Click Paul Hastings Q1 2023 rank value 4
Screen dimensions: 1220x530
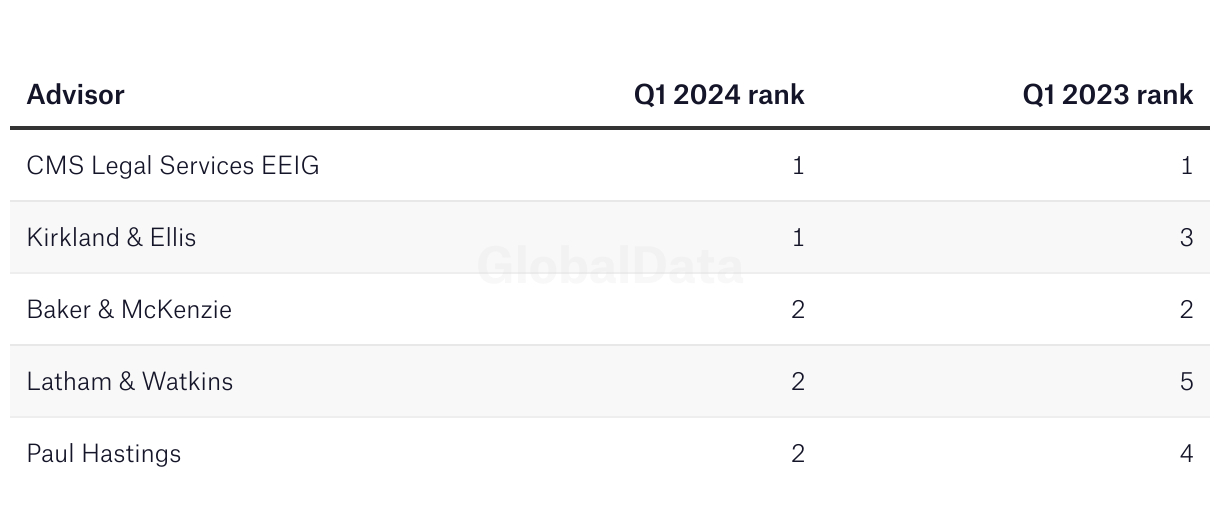tap(1187, 454)
